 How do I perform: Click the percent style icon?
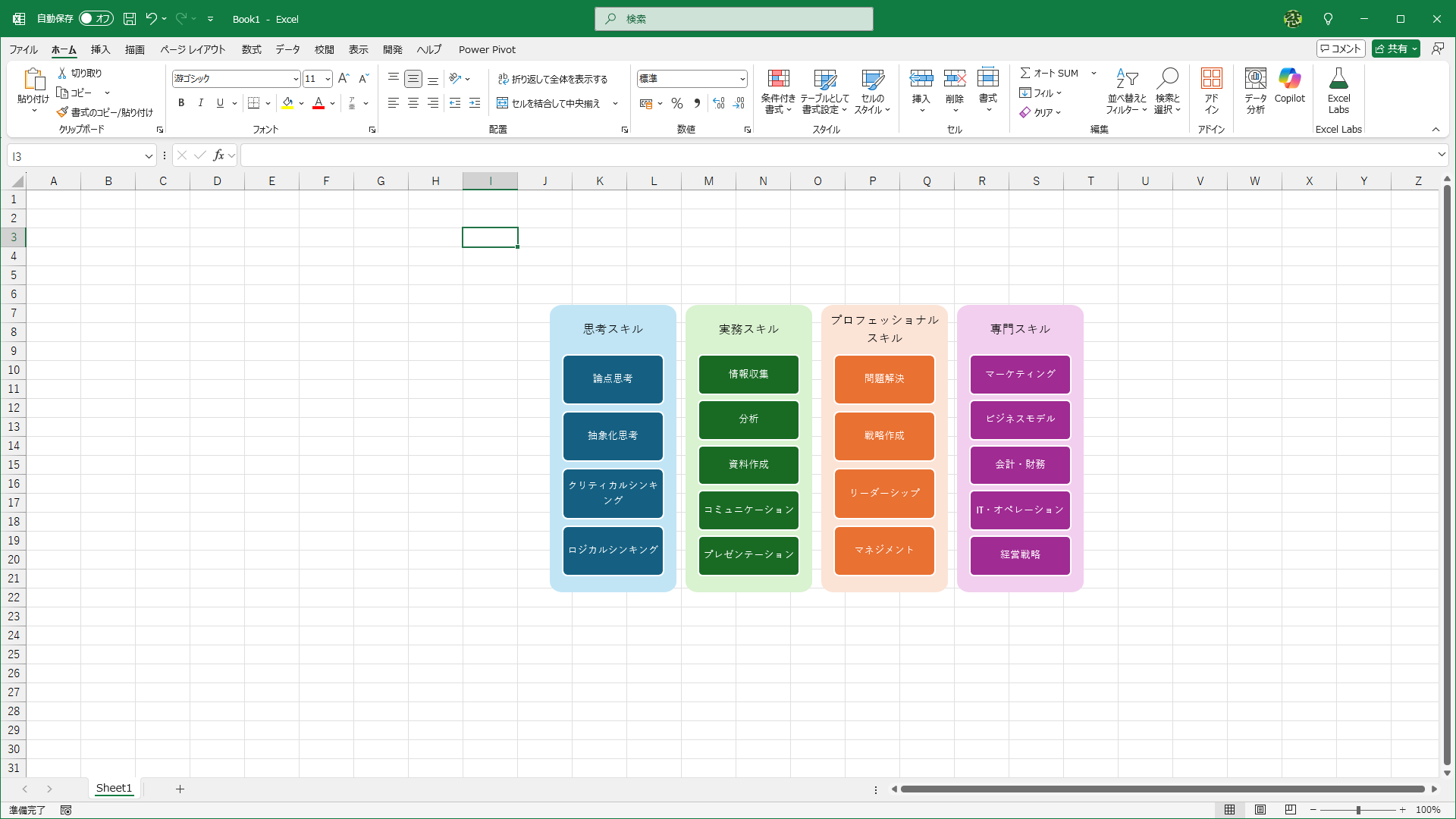[677, 103]
